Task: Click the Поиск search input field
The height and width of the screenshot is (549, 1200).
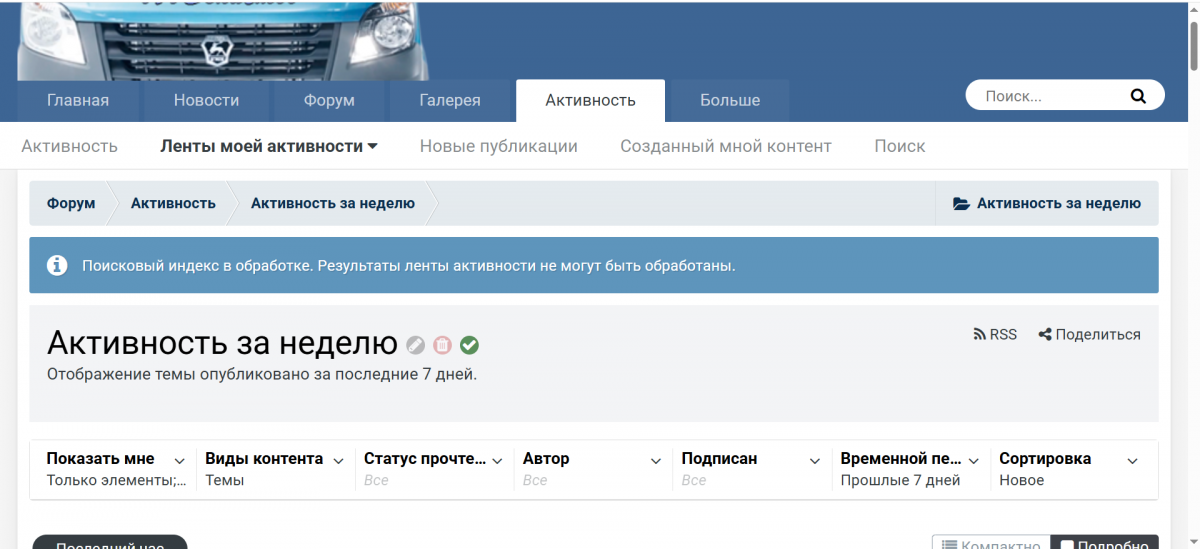Action: coord(1050,96)
